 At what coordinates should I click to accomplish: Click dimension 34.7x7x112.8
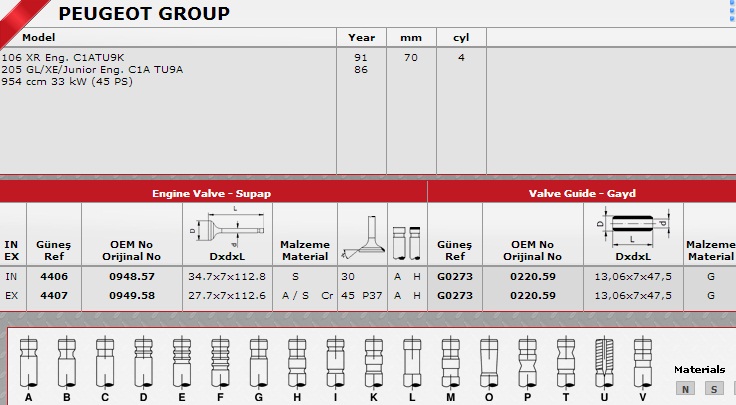click(227, 276)
